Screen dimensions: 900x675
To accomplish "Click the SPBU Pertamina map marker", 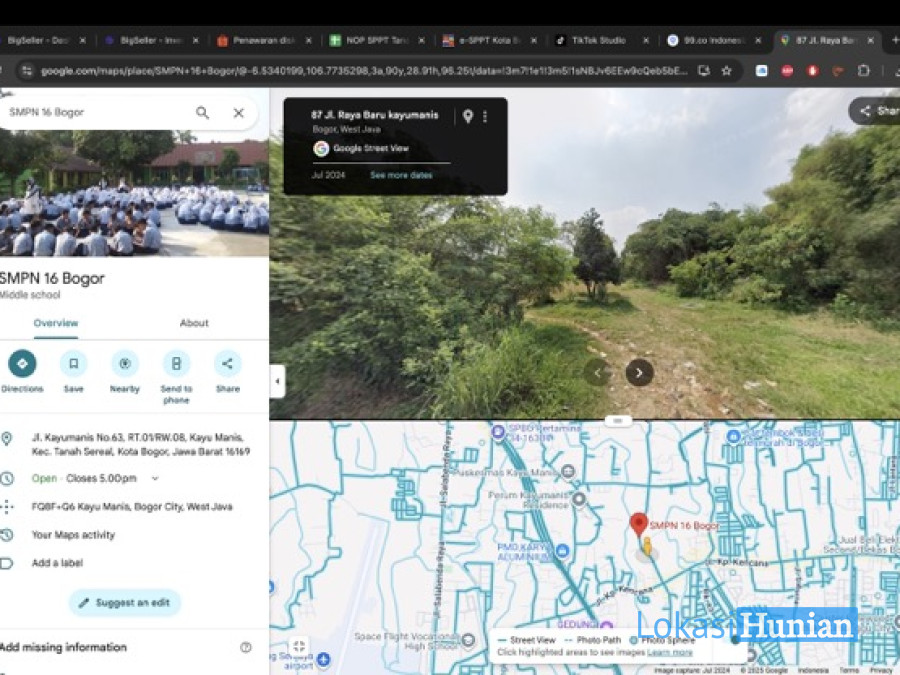I will (498, 432).
